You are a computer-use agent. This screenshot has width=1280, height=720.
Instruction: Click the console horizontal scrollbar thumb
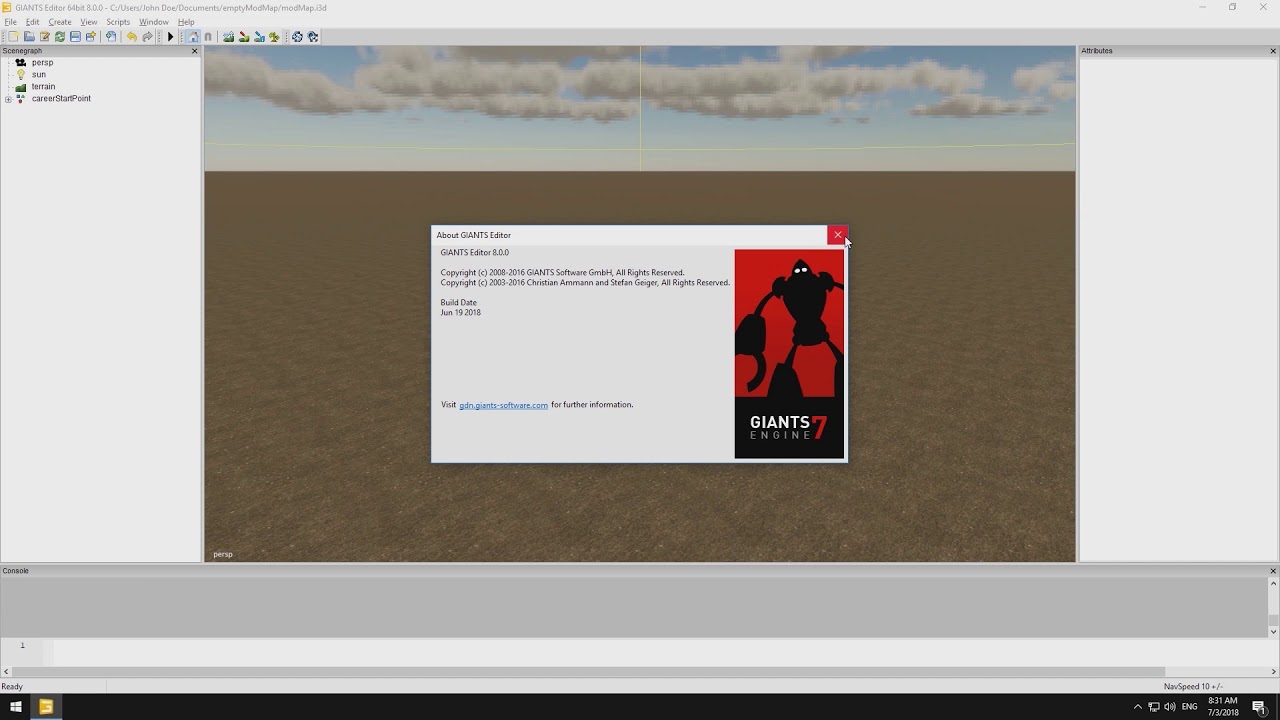[588, 671]
